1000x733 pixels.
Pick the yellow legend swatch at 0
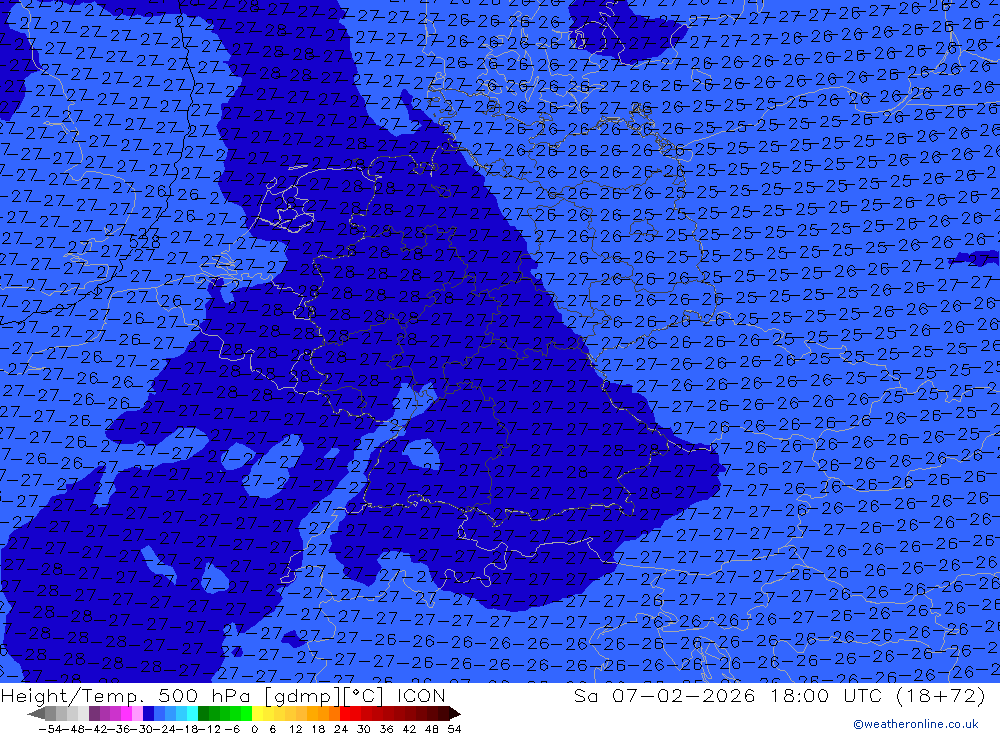click(x=258, y=714)
